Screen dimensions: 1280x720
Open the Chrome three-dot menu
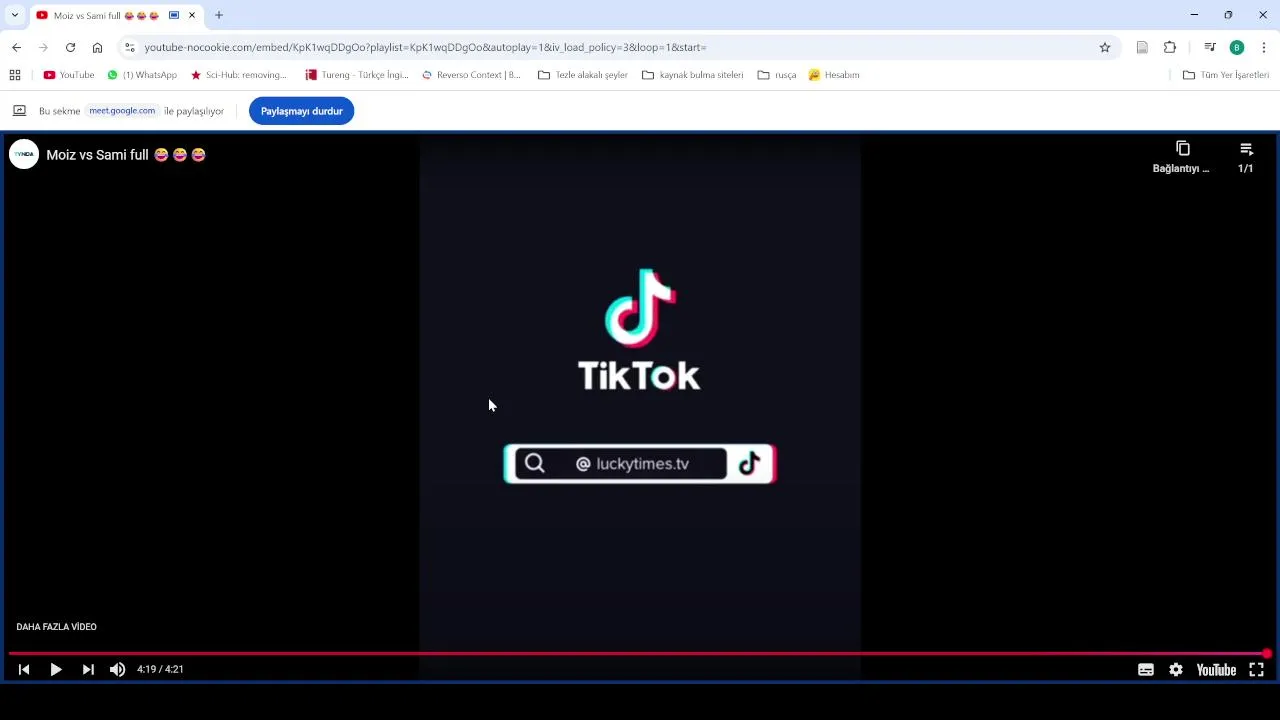click(1264, 47)
